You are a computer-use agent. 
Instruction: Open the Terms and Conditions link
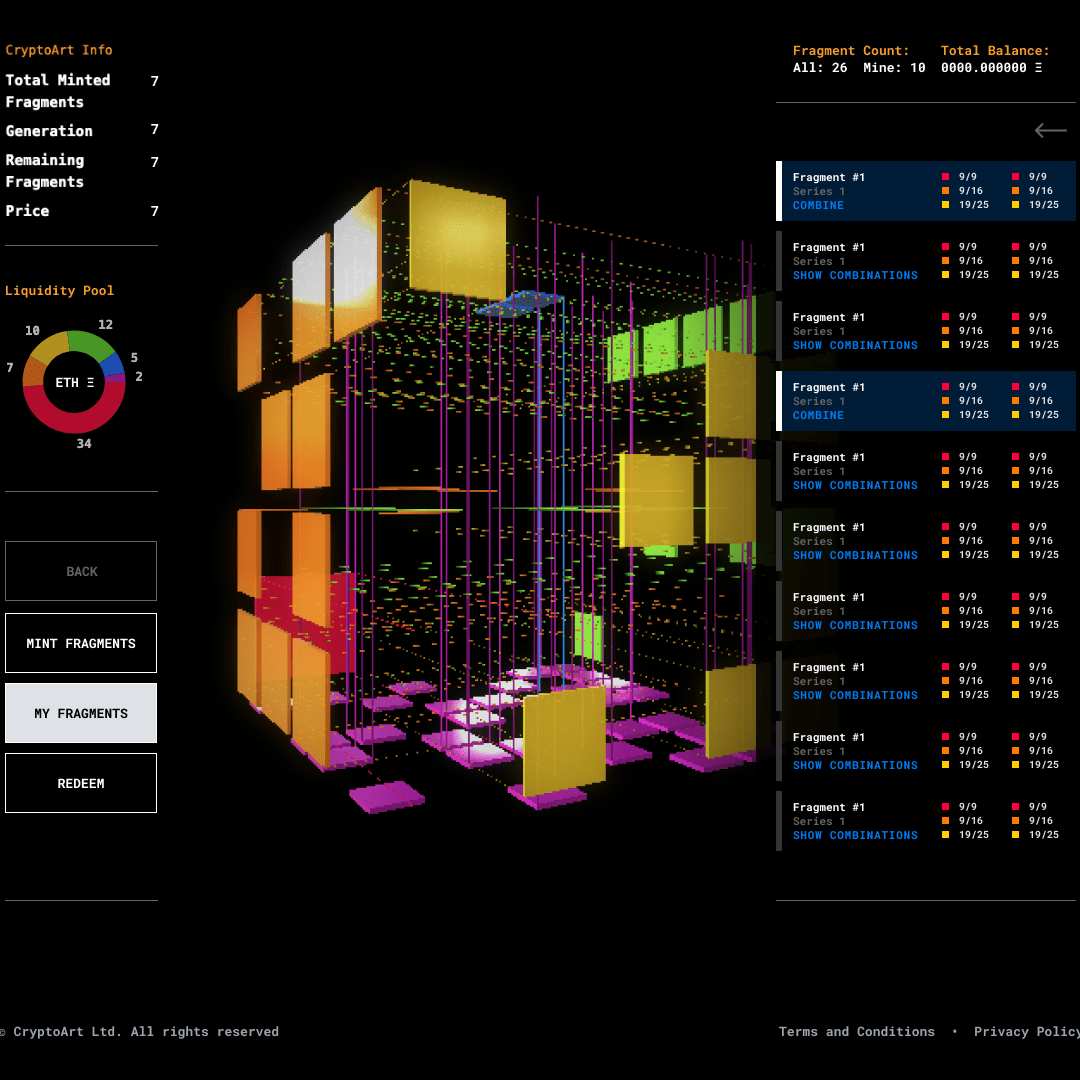coord(856,1031)
